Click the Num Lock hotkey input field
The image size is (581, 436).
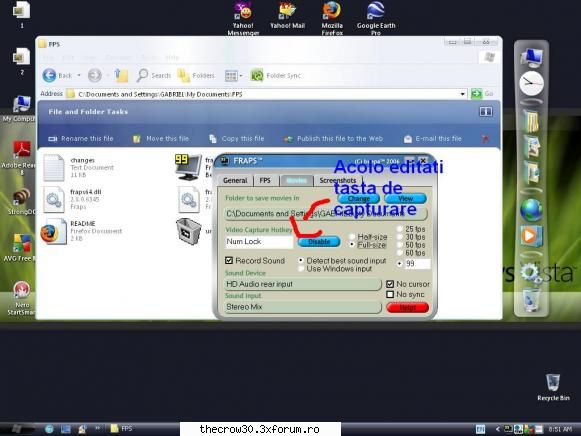259,242
